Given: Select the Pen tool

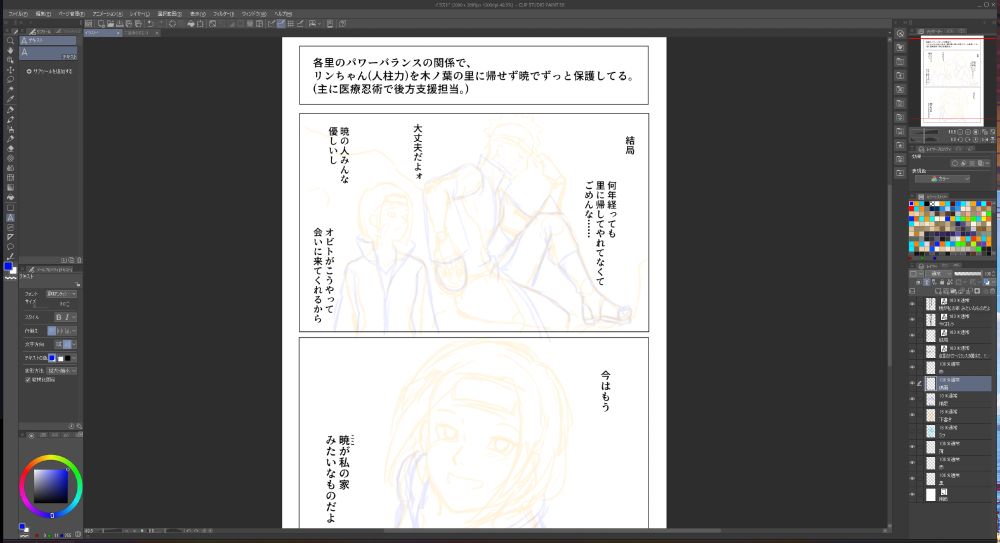Looking at the screenshot, I should click(10, 110).
